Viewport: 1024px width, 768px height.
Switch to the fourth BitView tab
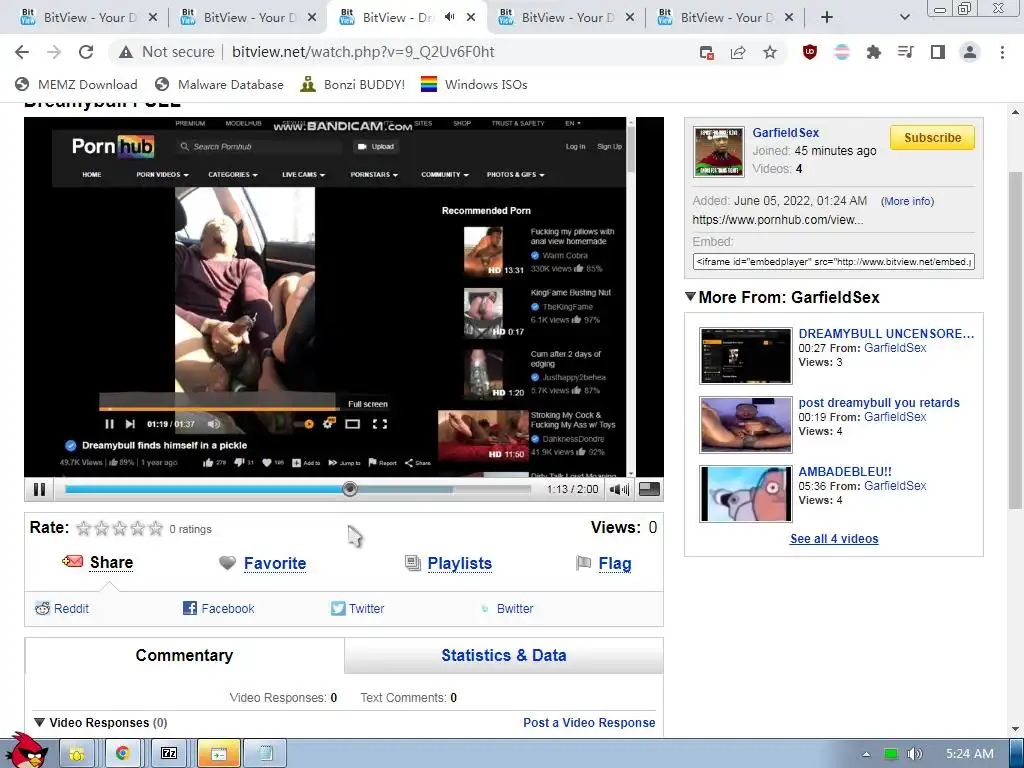coord(566,18)
